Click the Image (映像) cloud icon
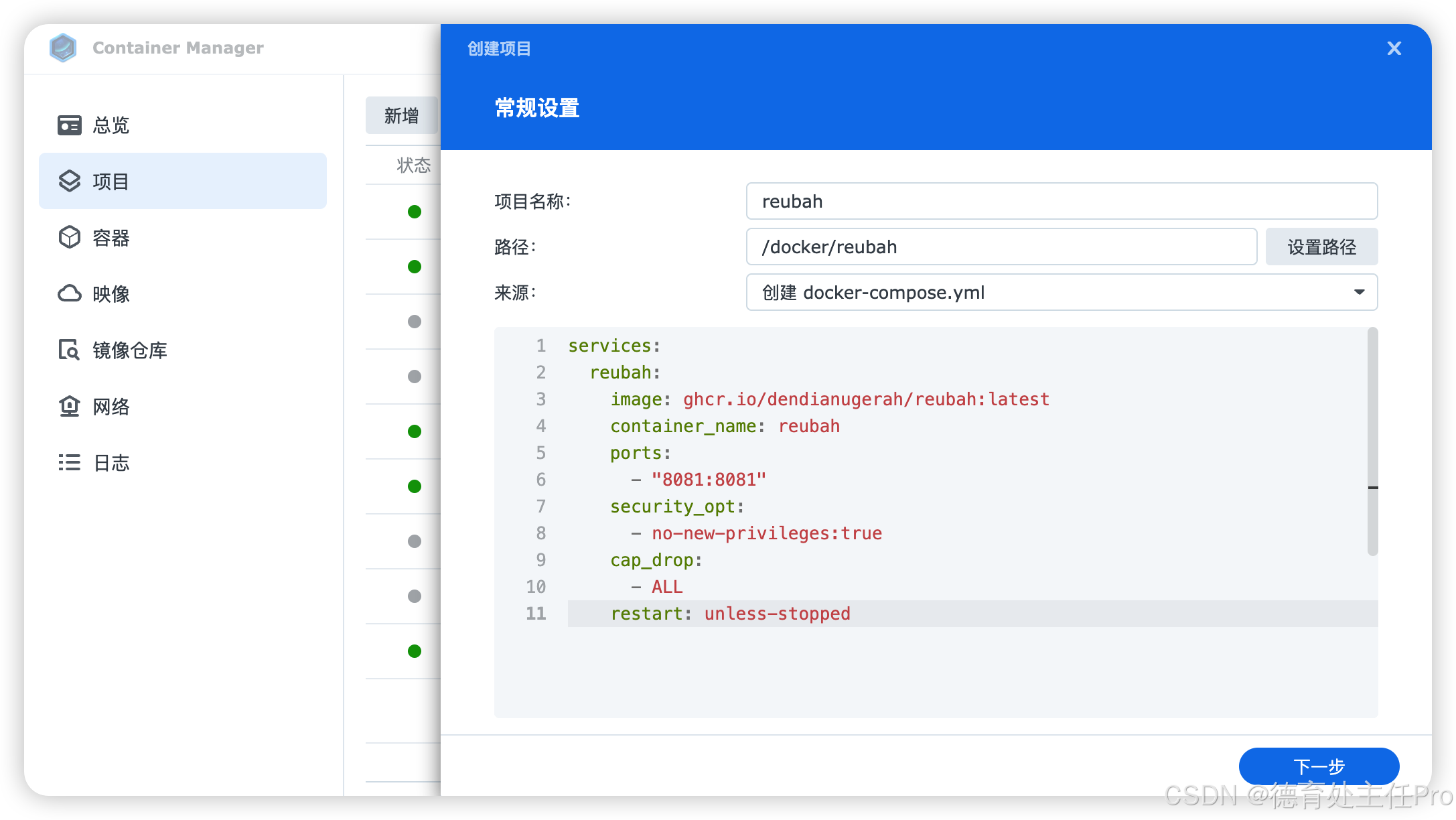The image size is (1456, 820). (x=69, y=293)
